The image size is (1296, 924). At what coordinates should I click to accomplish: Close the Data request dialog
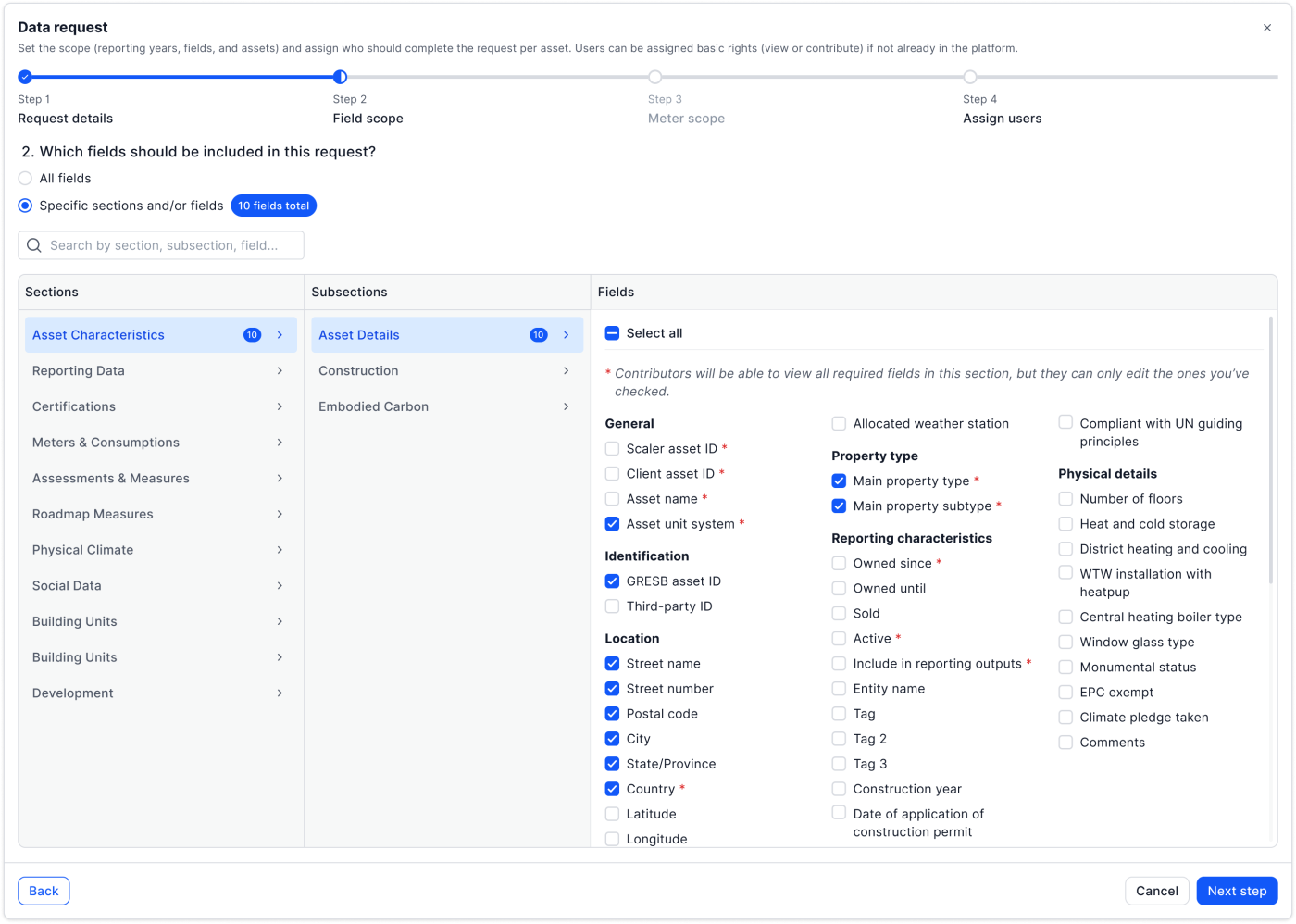click(1267, 28)
